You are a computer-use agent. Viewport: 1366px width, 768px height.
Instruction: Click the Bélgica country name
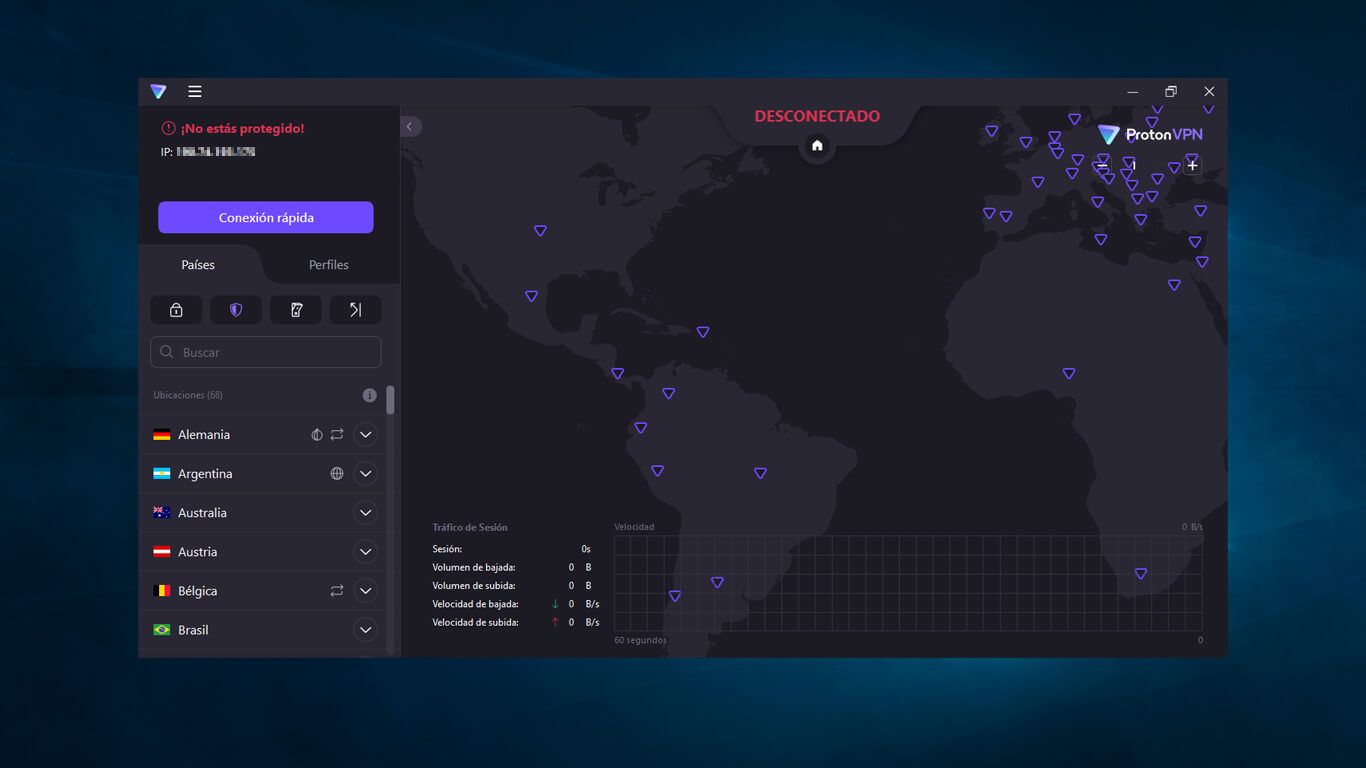pos(197,591)
